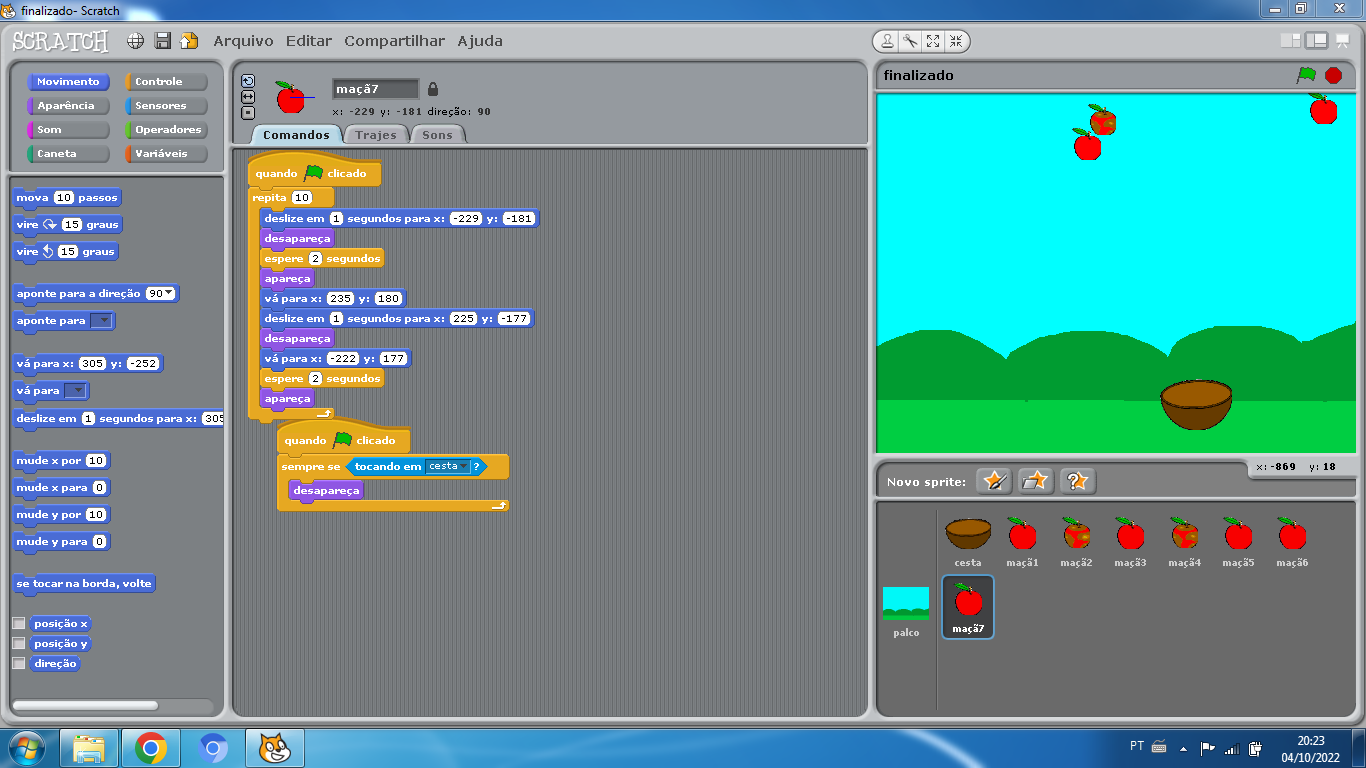This screenshot has width=1366, height=768.
Task: Open the vá para sprite dropdown in palette
Action: 76,391
